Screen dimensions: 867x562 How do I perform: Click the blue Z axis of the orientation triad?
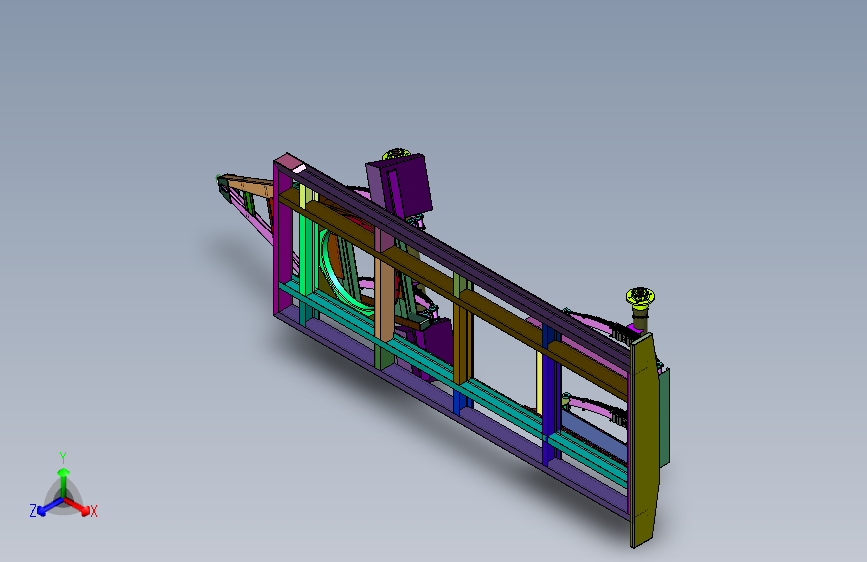click(50, 507)
